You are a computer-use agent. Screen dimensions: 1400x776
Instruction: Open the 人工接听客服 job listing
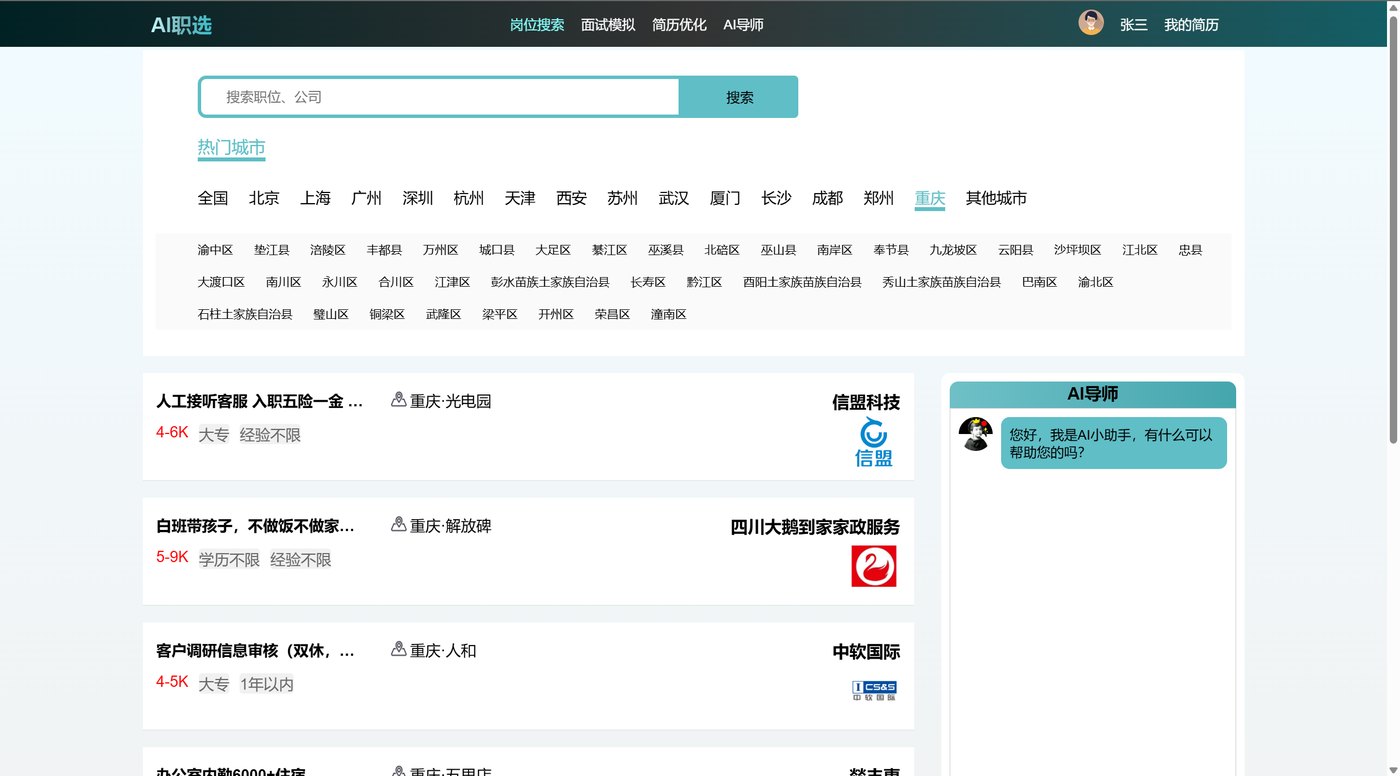(260, 401)
